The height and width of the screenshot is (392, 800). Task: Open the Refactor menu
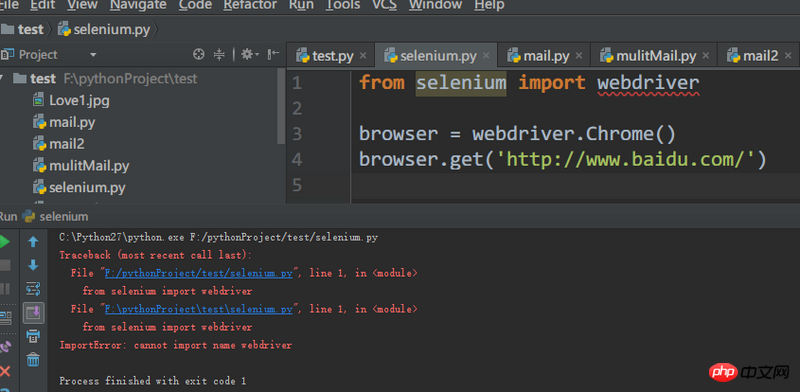(x=250, y=5)
